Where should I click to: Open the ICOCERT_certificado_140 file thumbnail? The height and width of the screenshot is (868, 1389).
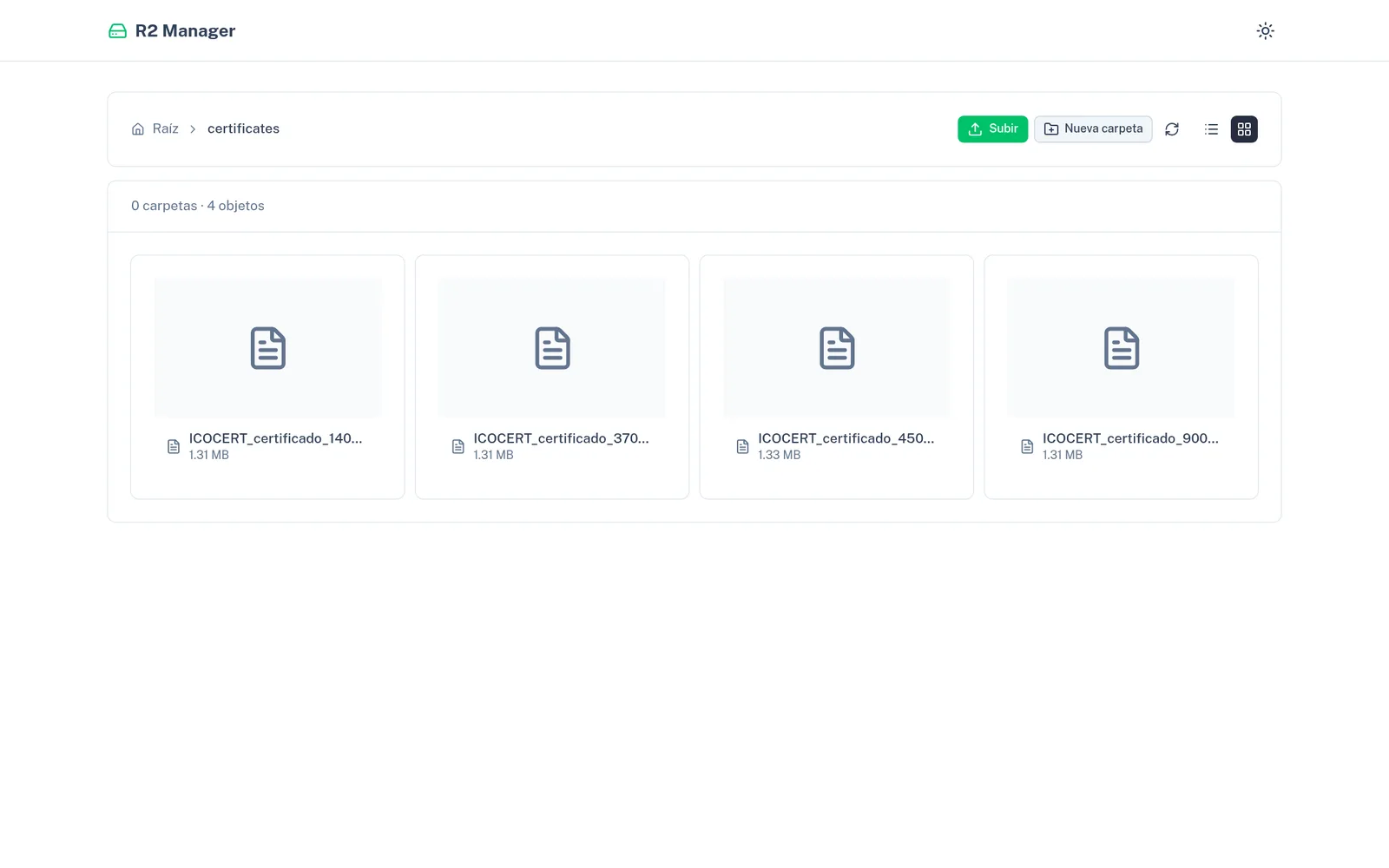tap(267, 348)
